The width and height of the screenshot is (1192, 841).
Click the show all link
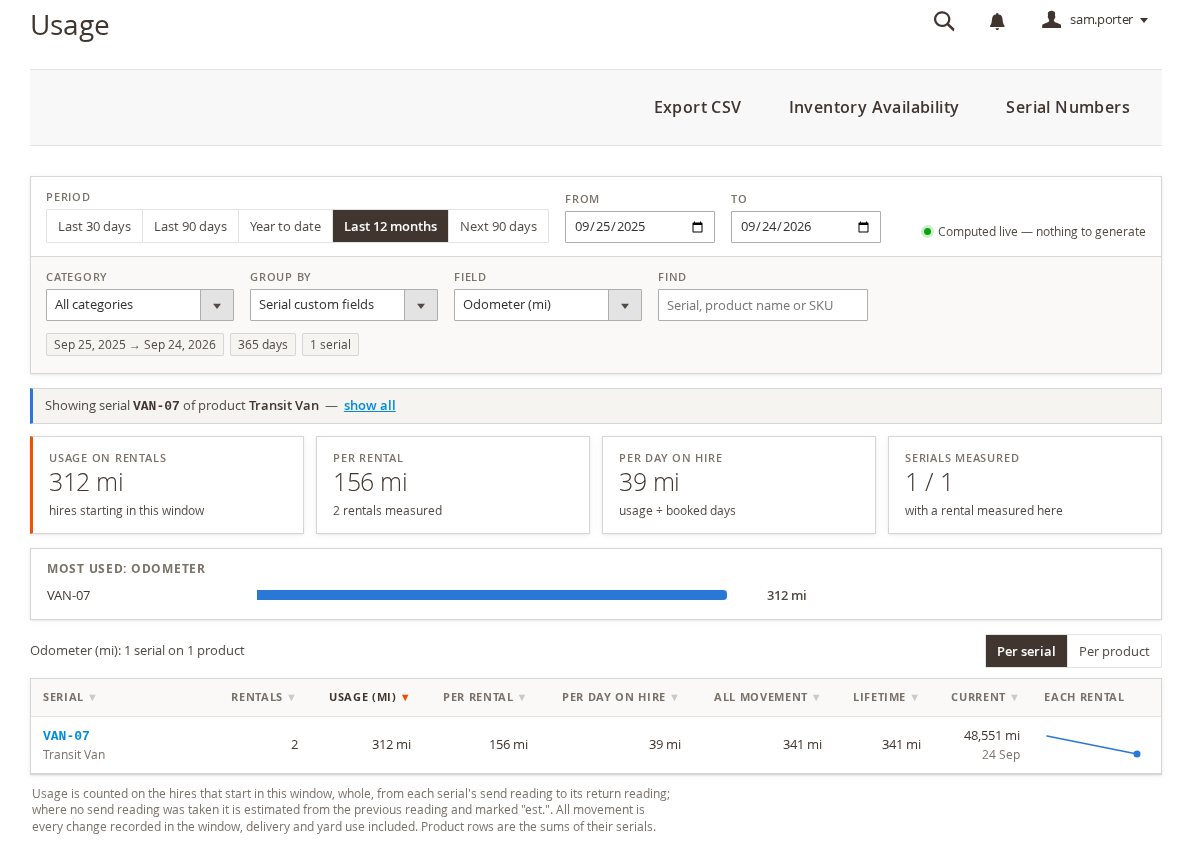coord(369,405)
